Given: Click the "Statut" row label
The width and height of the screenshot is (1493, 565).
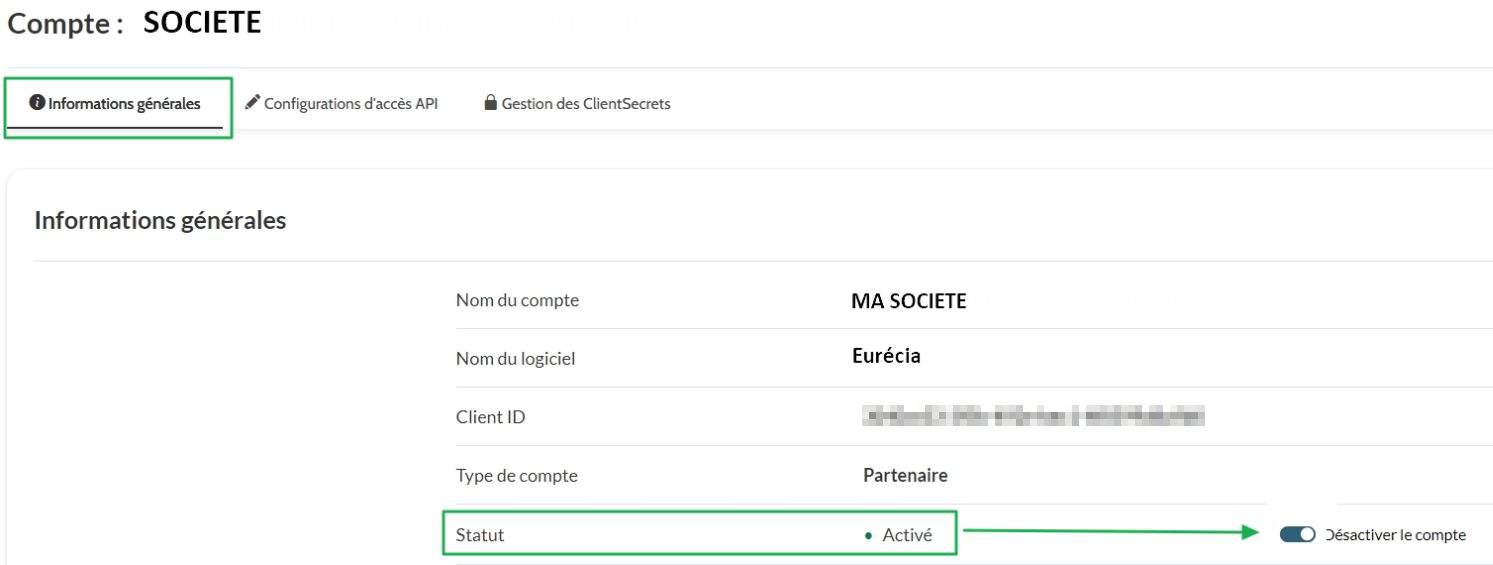Looking at the screenshot, I should [480, 535].
